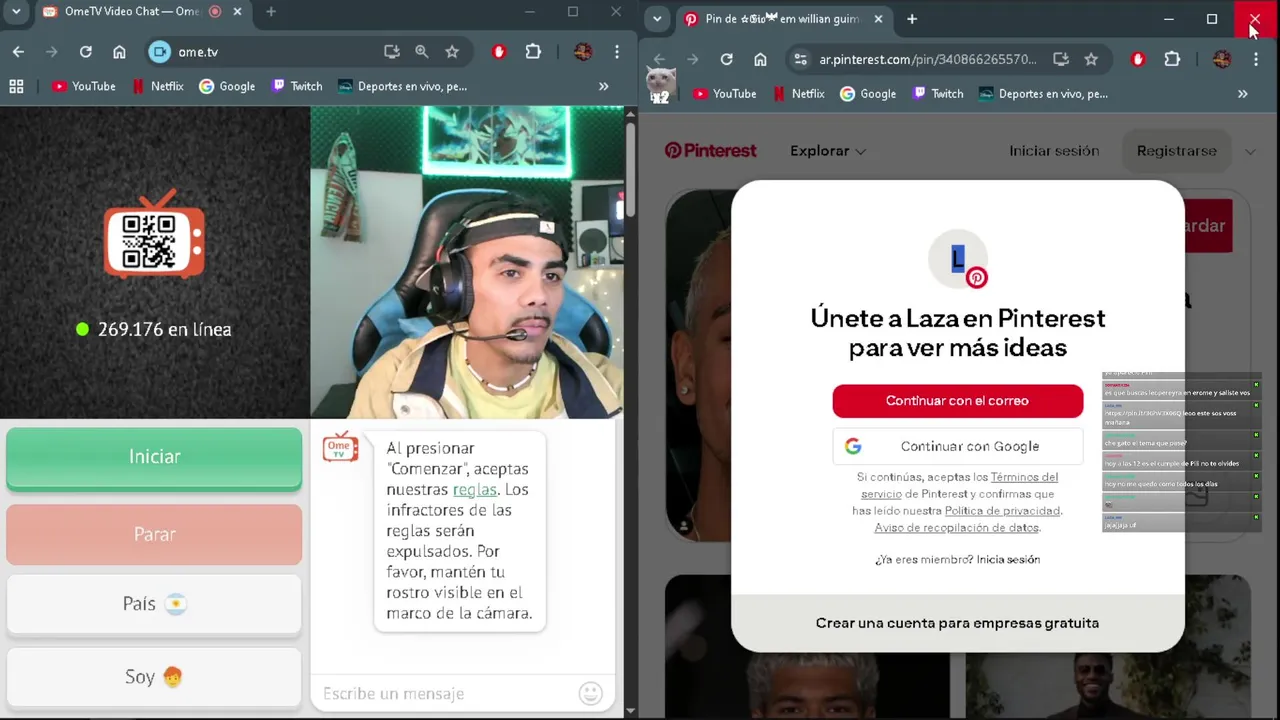Image resolution: width=1280 pixels, height=720 pixels.
Task: Open profile avatar in Pinterest window
Action: point(1222,60)
